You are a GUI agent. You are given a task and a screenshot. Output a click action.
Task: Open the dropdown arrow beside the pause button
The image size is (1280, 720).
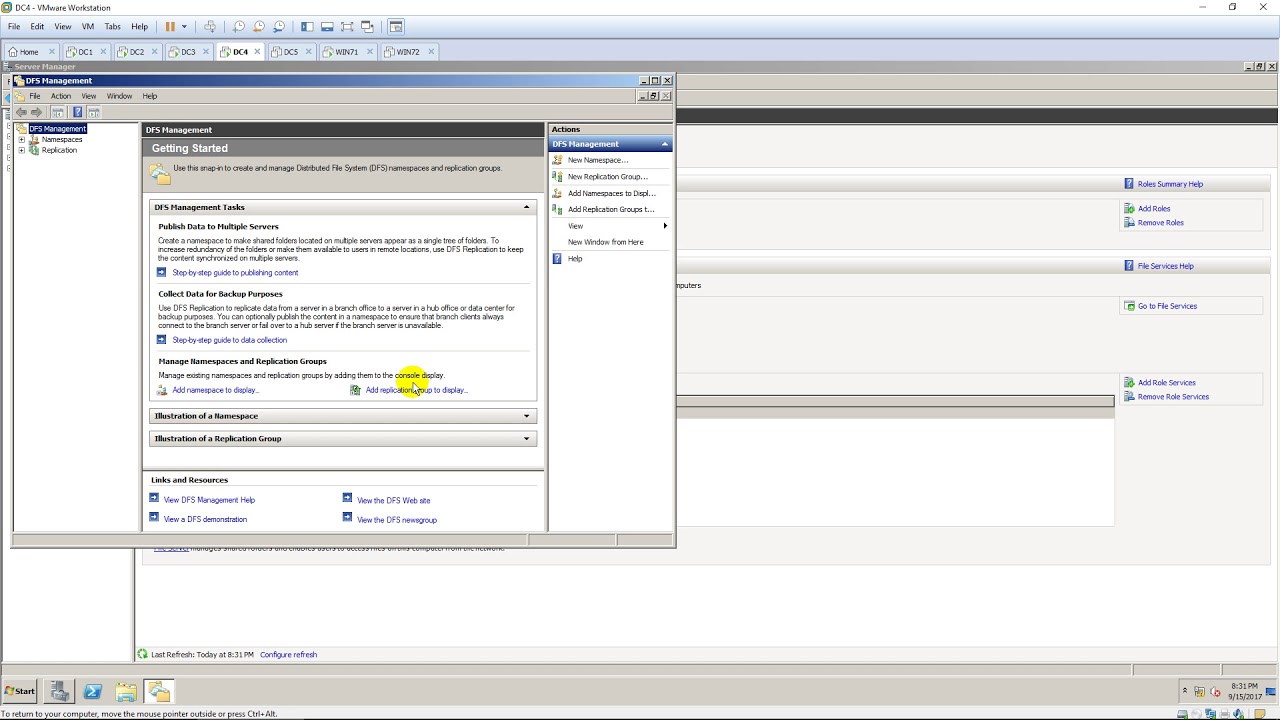(x=184, y=27)
